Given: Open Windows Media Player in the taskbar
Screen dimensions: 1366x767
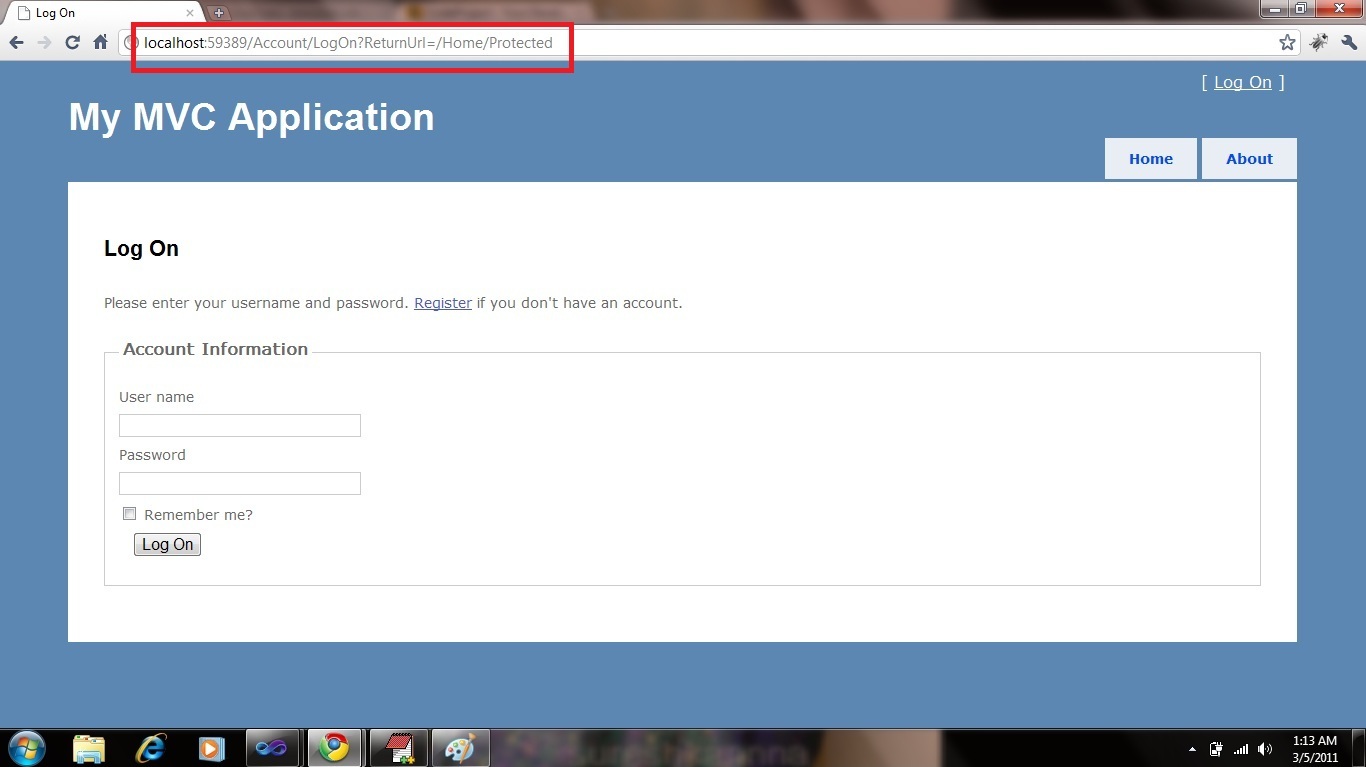Looking at the screenshot, I should 211,748.
